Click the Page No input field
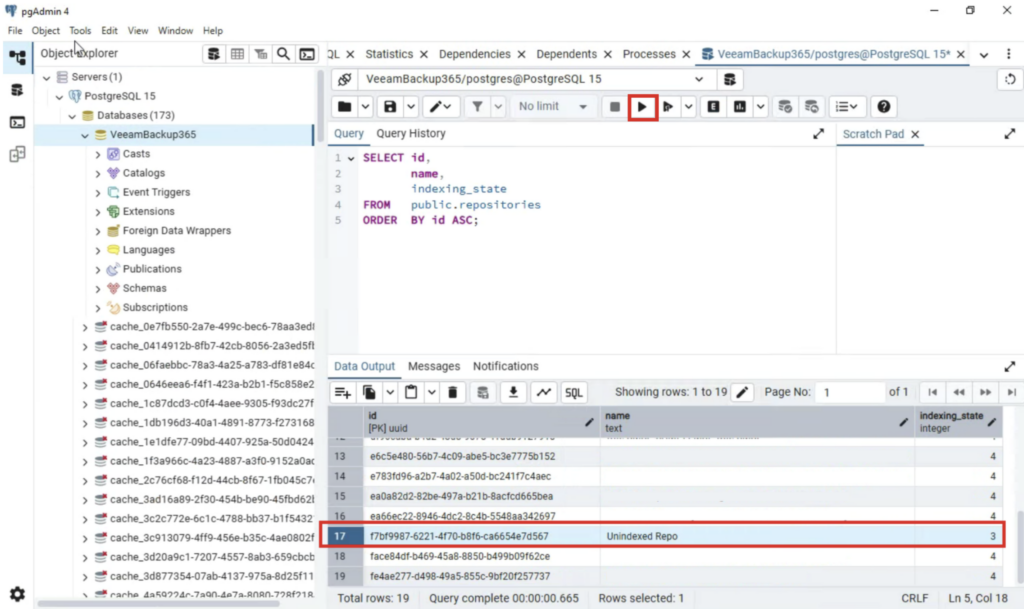Screen dimensions: 1024x609 850,392
